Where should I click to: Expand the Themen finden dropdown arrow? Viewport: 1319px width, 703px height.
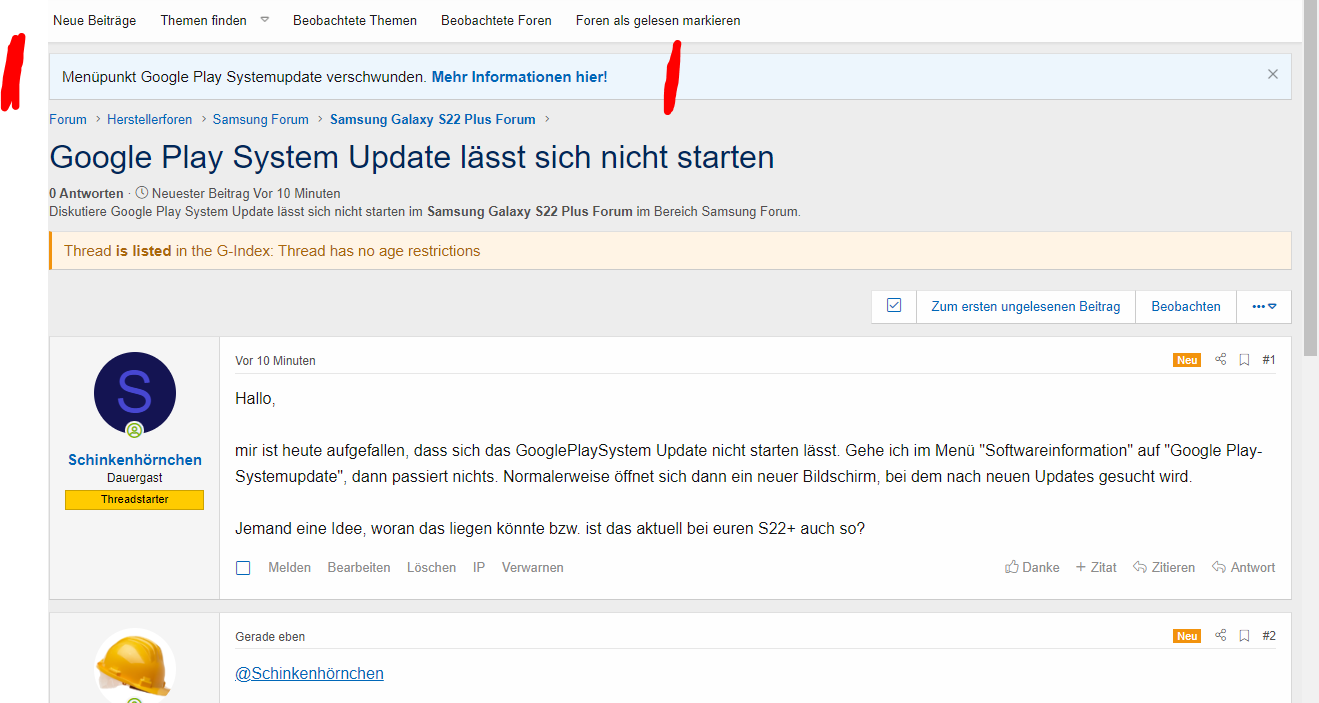(x=265, y=20)
